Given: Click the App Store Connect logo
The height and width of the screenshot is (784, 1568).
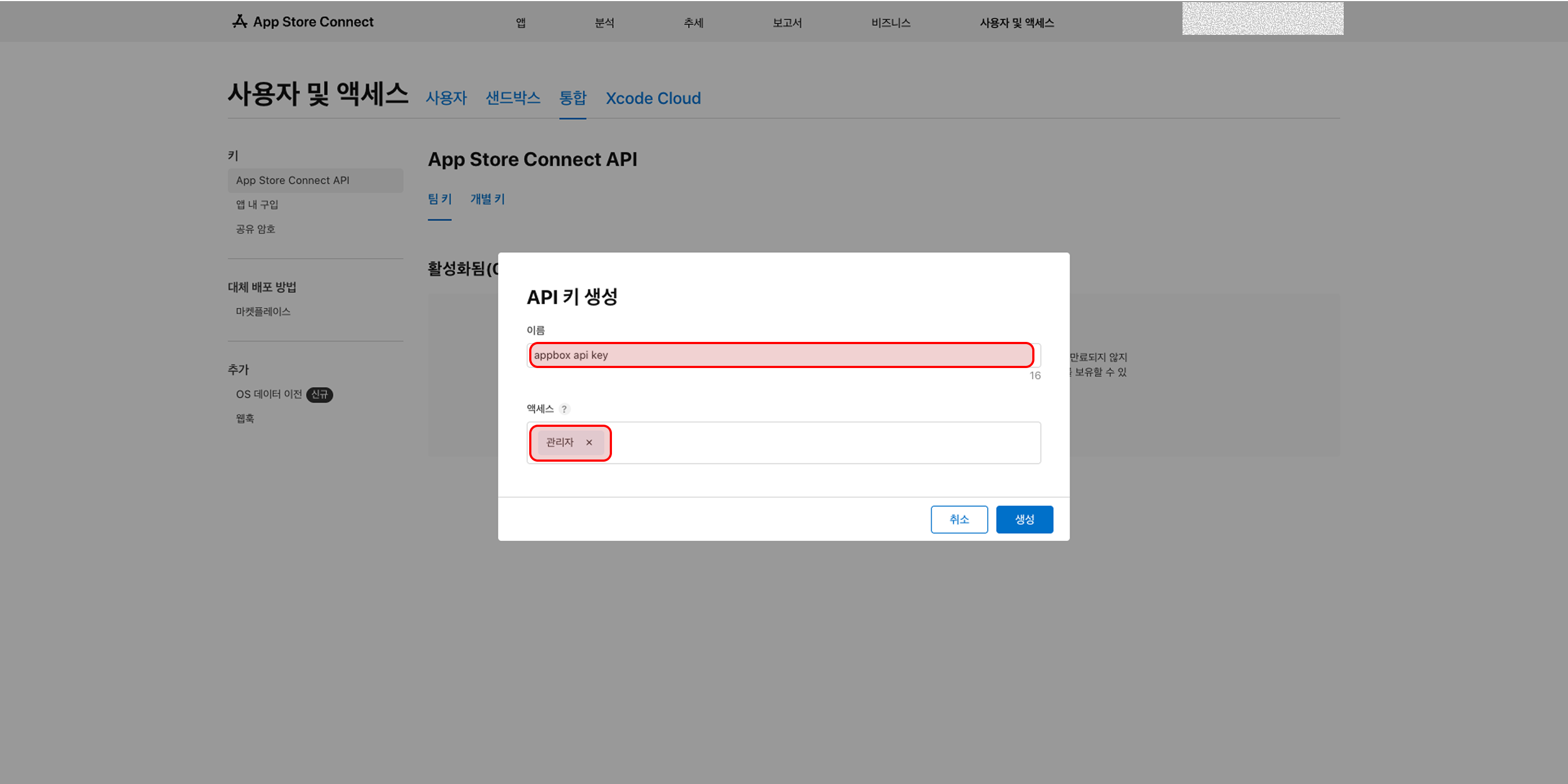Looking at the screenshot, I should [x=303, y=22].
